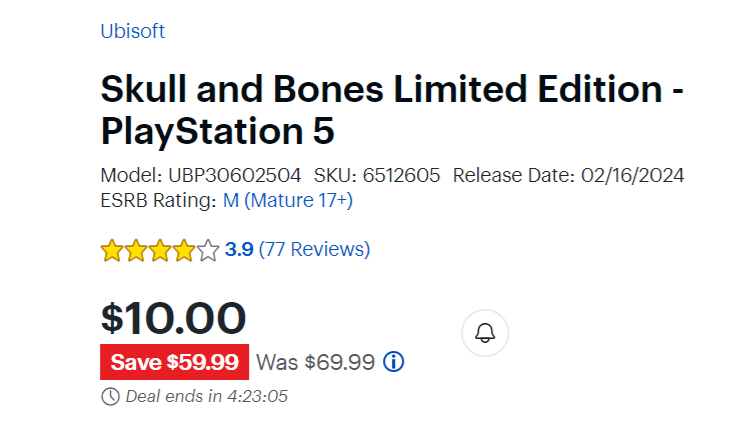Click the third yellow rating star

coord(159,250)
